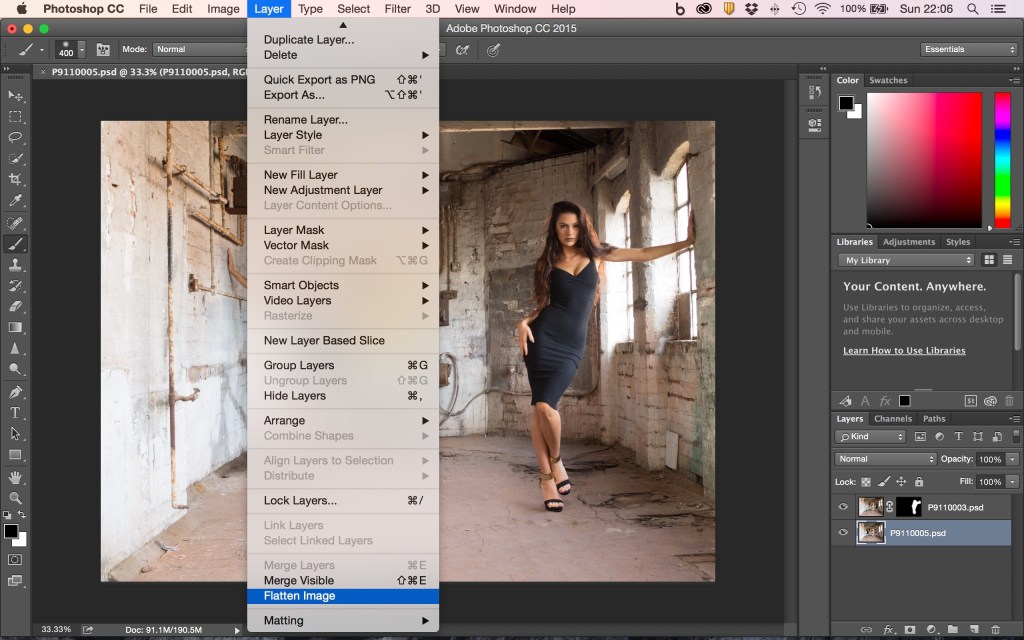
Task: Open the layer styles fx icon
Action: (x=888, y=629)
